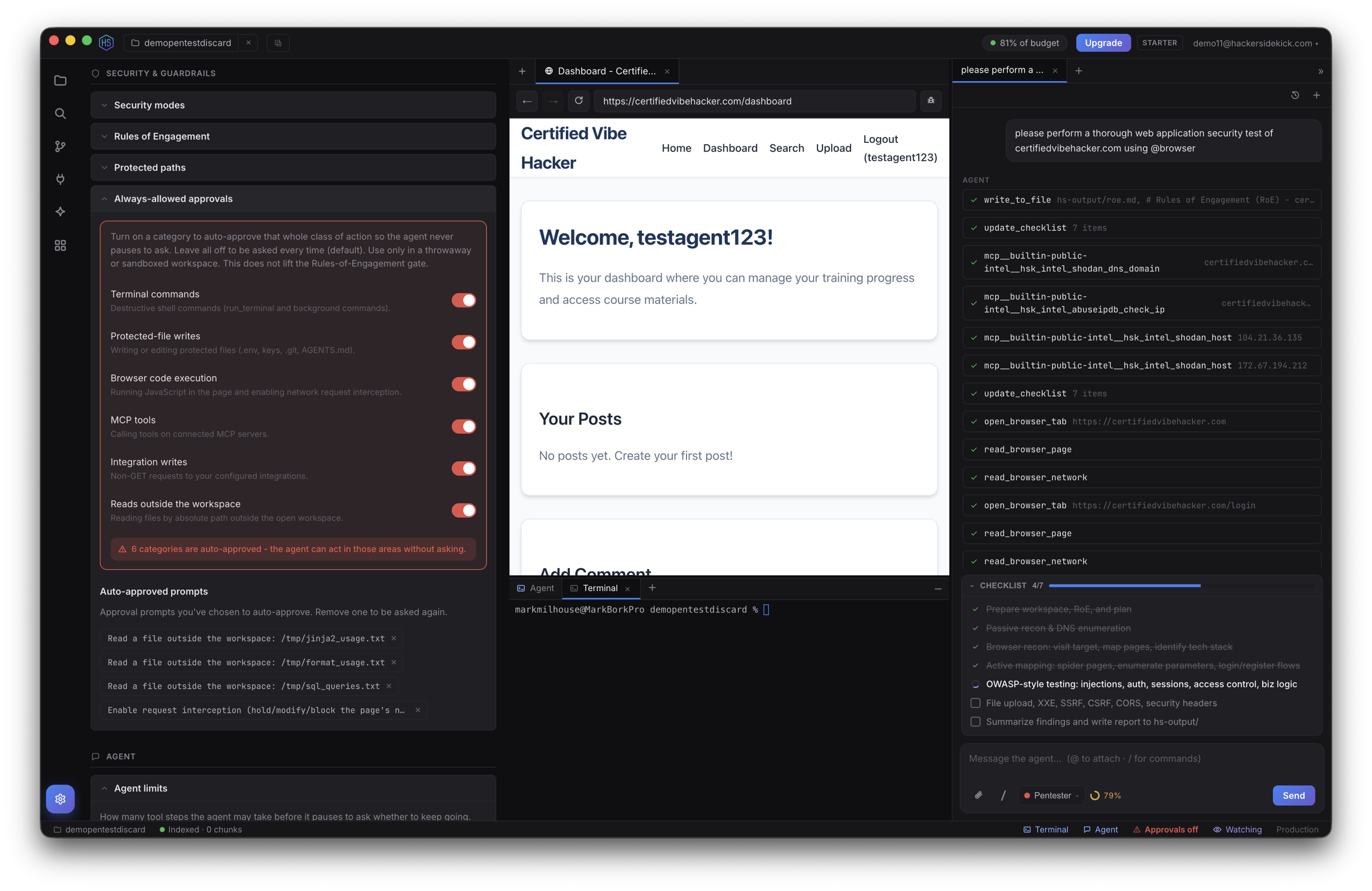Open the search sidebar icon

click(x=60, y=114)
